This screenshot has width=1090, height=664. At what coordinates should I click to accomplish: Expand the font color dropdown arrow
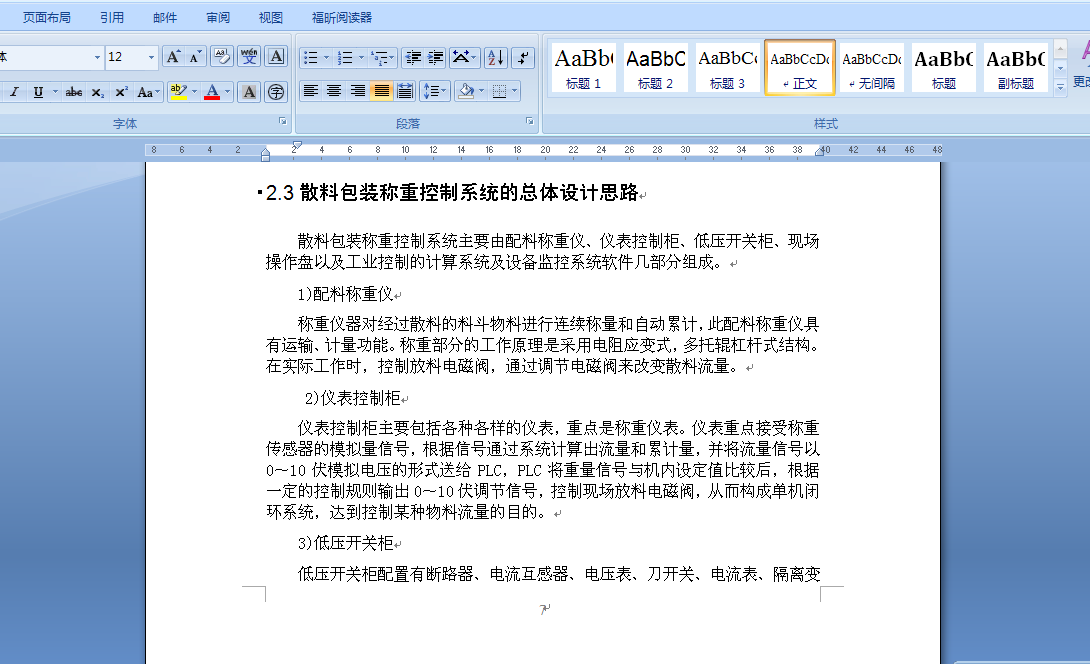pyautogui.click(x=227, y=92)
